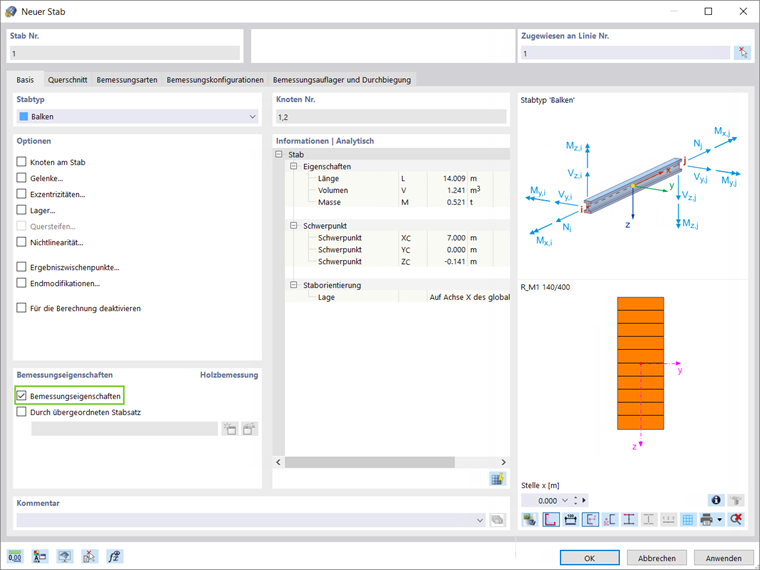The height and width of the screenshot is (570, 760).
Task: Click the horizontal scrollbar in the Informationen panel
Action: 370,462
